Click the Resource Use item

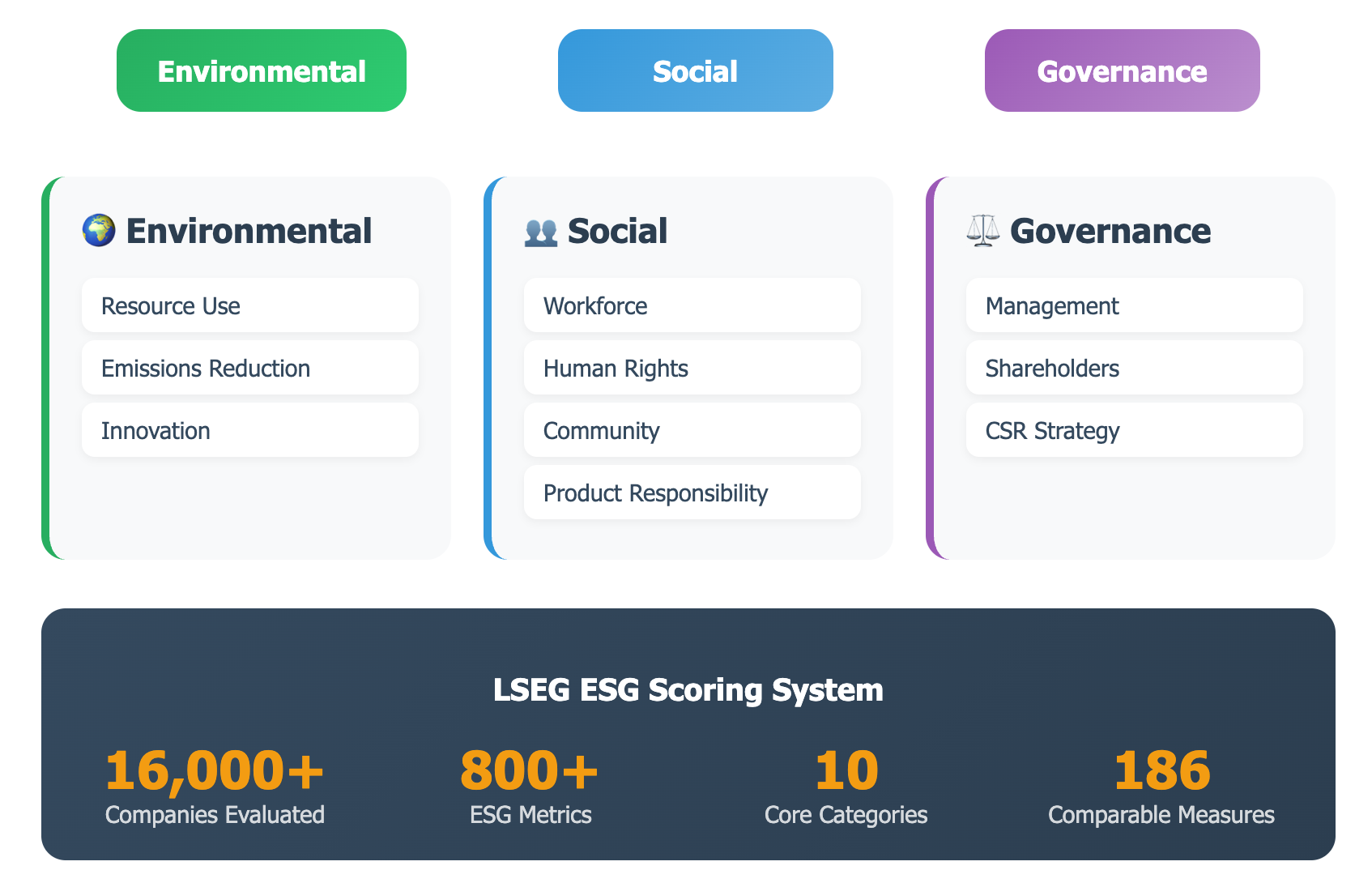click(249, 306)
